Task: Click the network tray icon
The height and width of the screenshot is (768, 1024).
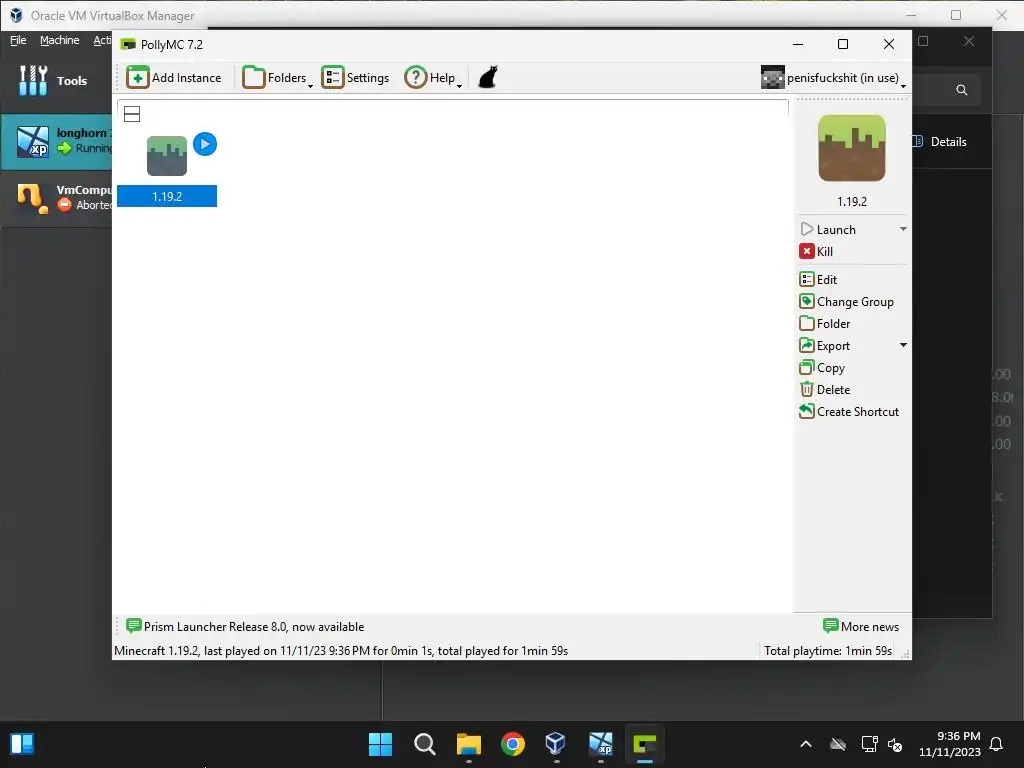Action: (x=869, y=744)
